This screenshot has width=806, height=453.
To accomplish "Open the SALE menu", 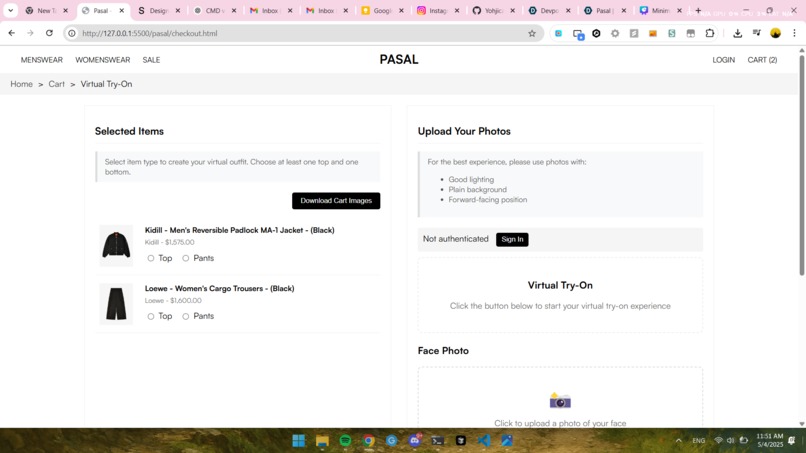I will tap(151, 60).
